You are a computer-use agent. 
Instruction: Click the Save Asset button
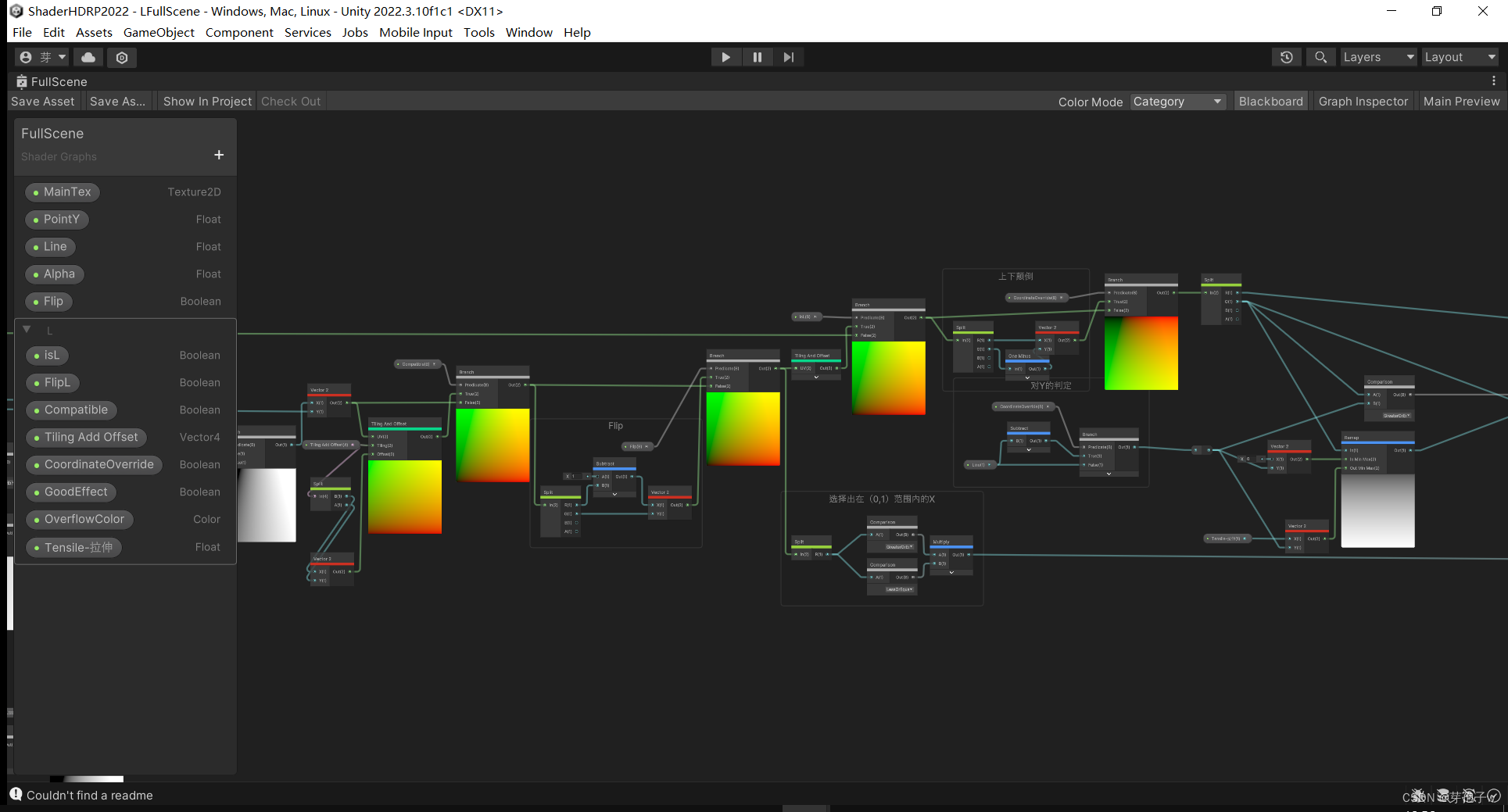[x=42, y=102]
